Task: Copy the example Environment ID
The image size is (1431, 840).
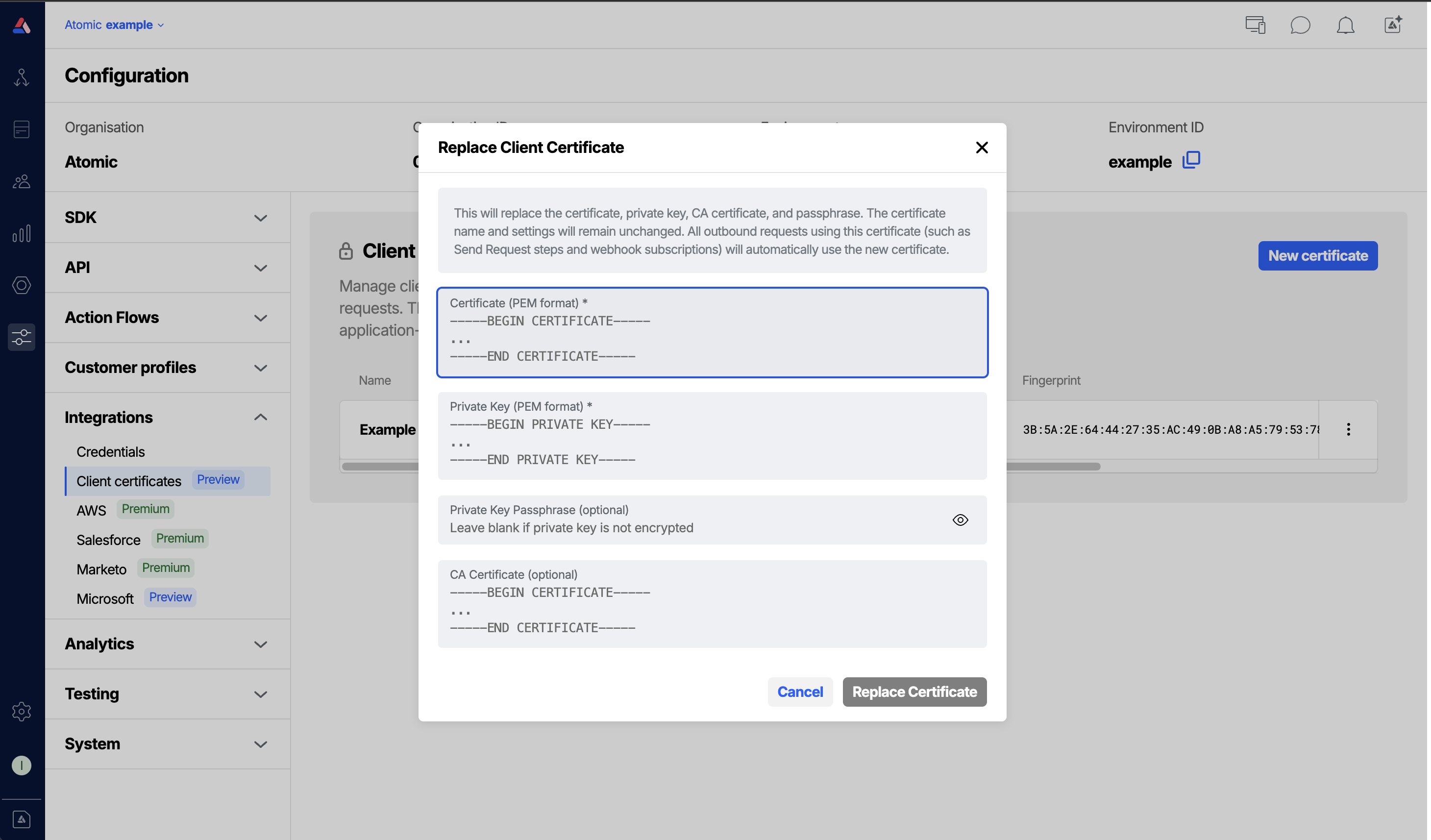Action: tap(1191, 161)
